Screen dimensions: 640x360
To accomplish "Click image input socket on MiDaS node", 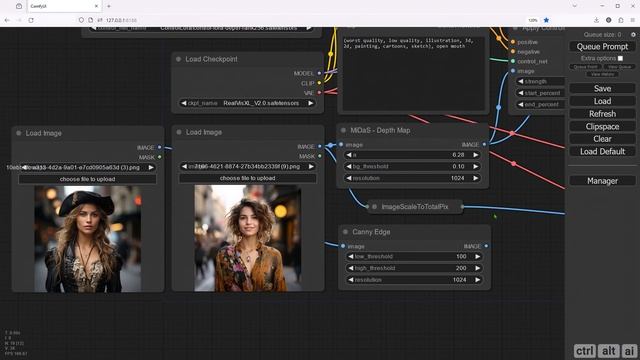I will click(x=341, y=144).
